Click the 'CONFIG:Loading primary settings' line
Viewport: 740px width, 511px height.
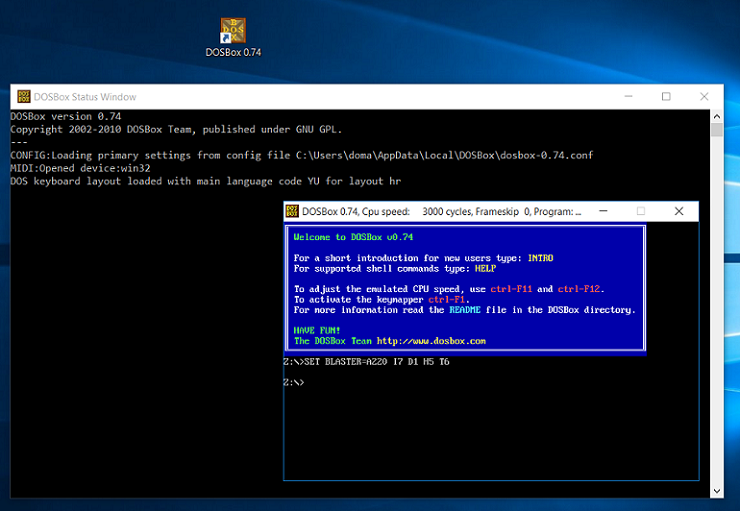tap(302, 155)
